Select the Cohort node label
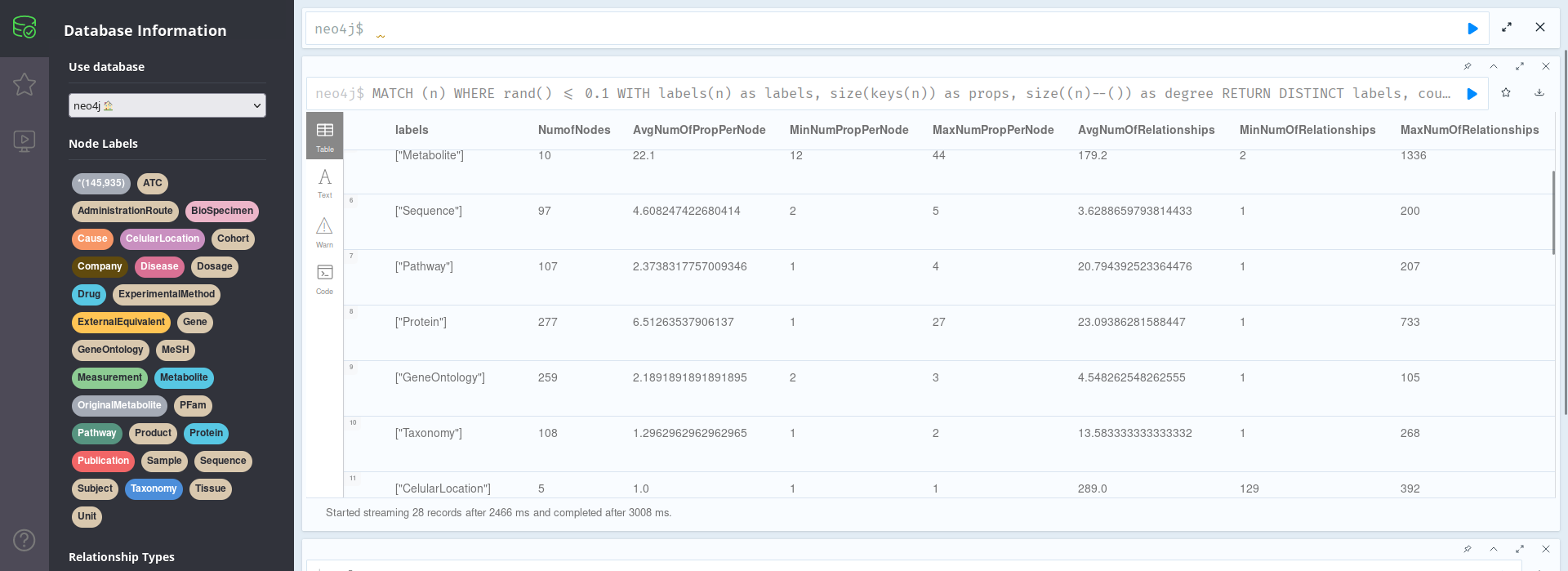 233,239
